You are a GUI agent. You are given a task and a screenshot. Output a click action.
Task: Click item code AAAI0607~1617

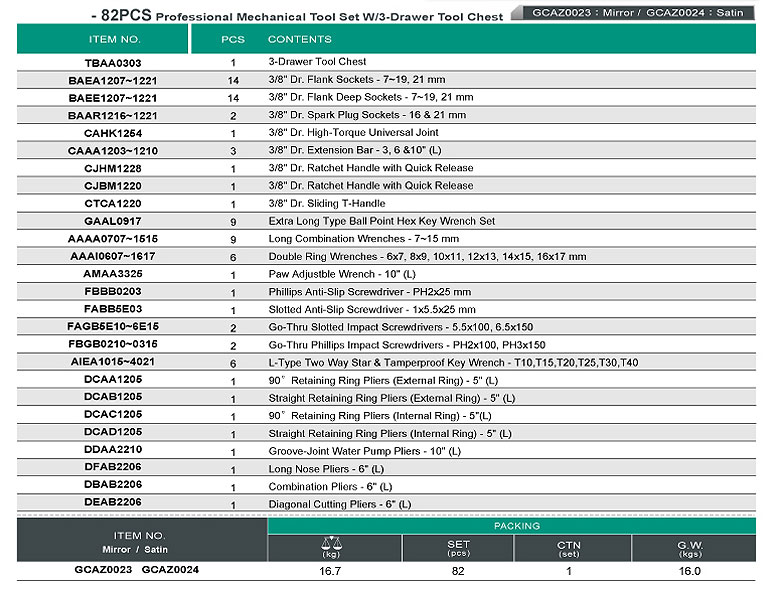point(113,256)
